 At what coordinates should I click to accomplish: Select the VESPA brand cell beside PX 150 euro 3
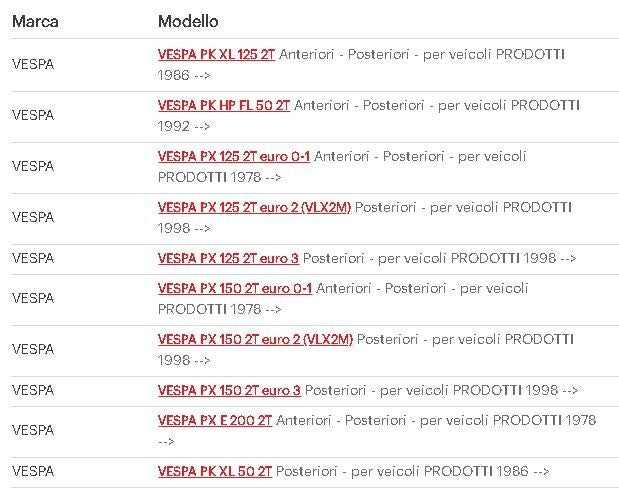tap(33, 390)
